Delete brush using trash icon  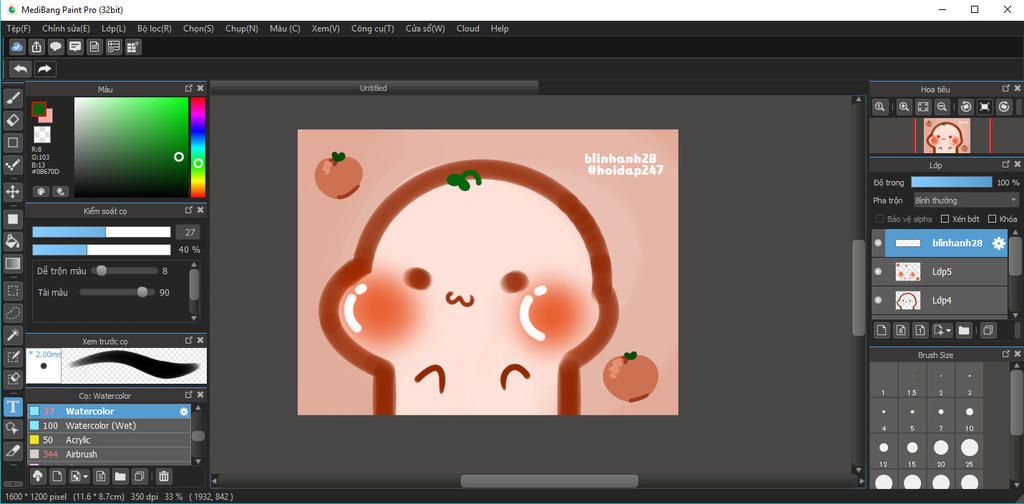coord(165,476)
